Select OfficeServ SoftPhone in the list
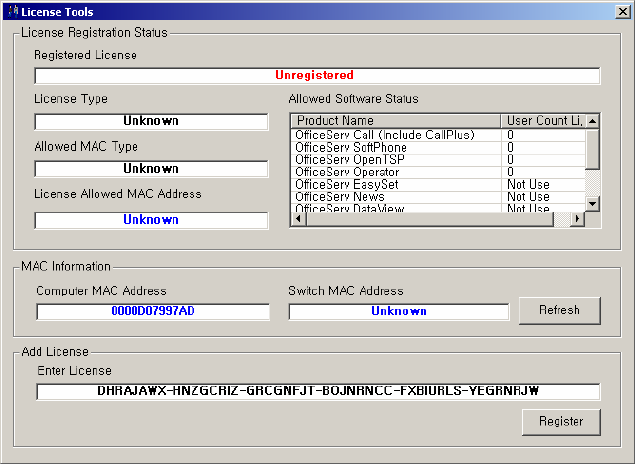 pos(351,147)
